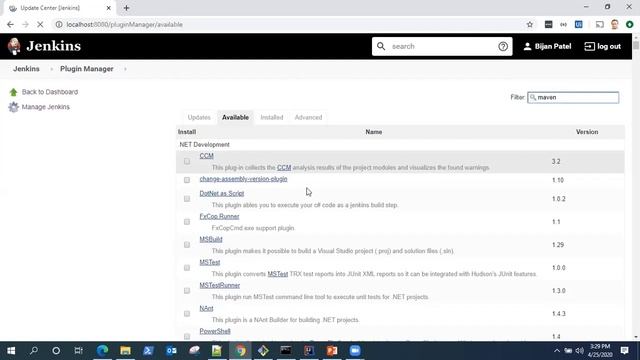Select the Available tab
640x360 pixels.
[236, 118]
